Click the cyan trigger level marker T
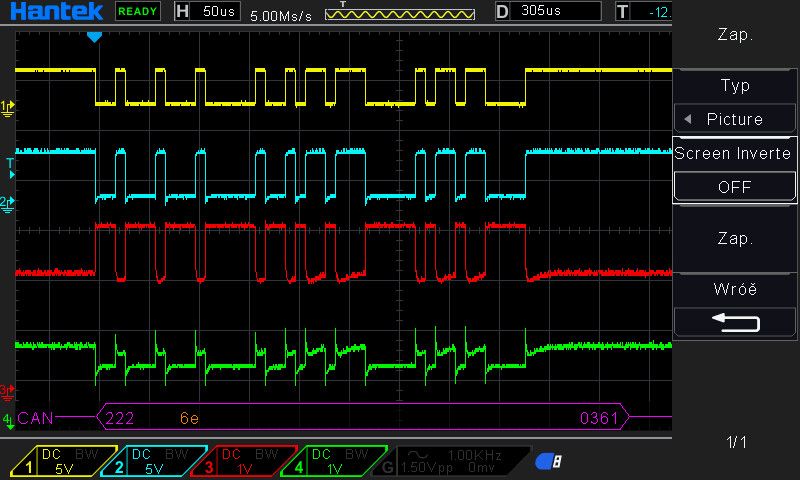The width and height of the screenshot is (800, 480). (x=10, y=168)
